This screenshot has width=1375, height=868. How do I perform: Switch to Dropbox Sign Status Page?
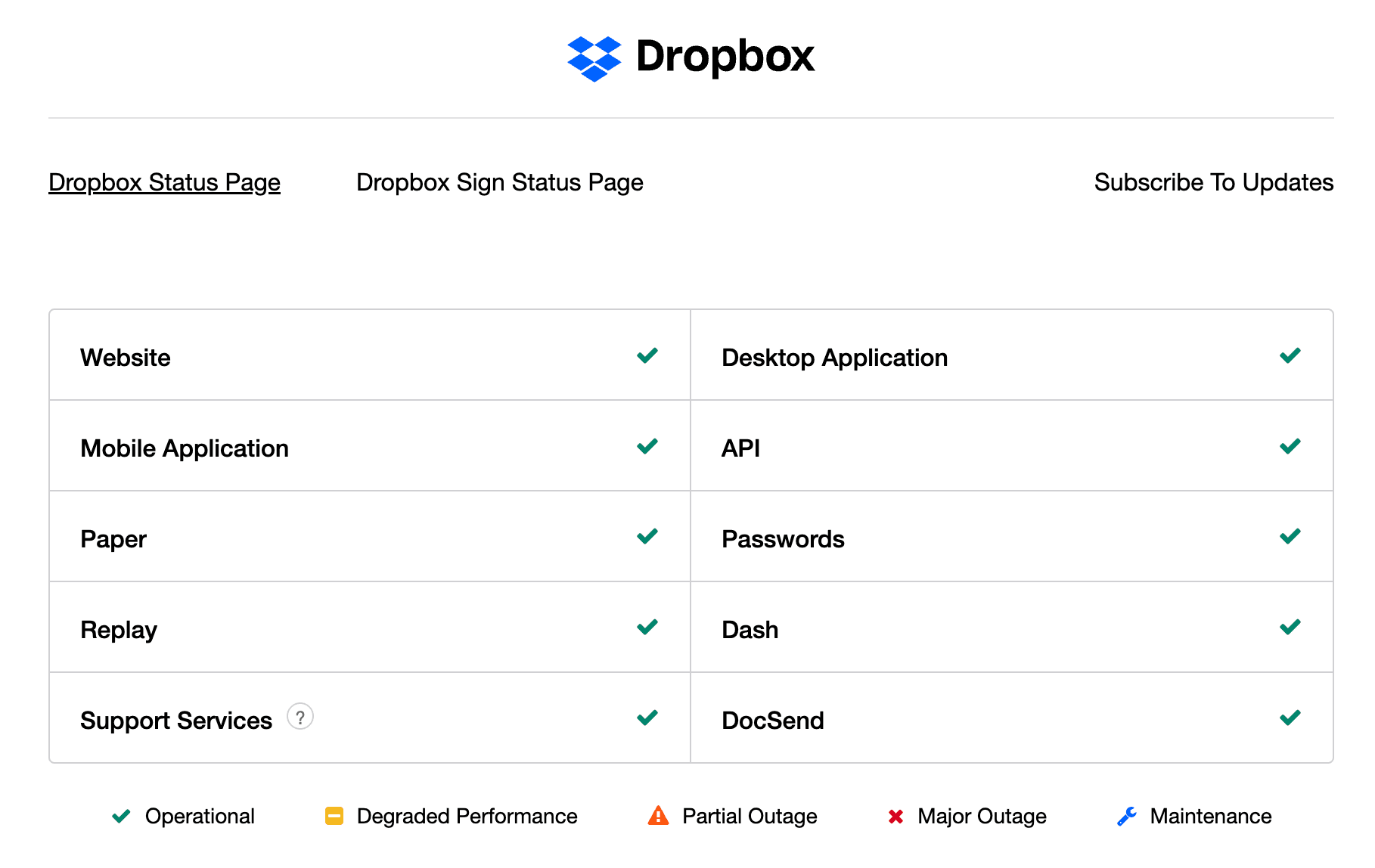point(499,182)
